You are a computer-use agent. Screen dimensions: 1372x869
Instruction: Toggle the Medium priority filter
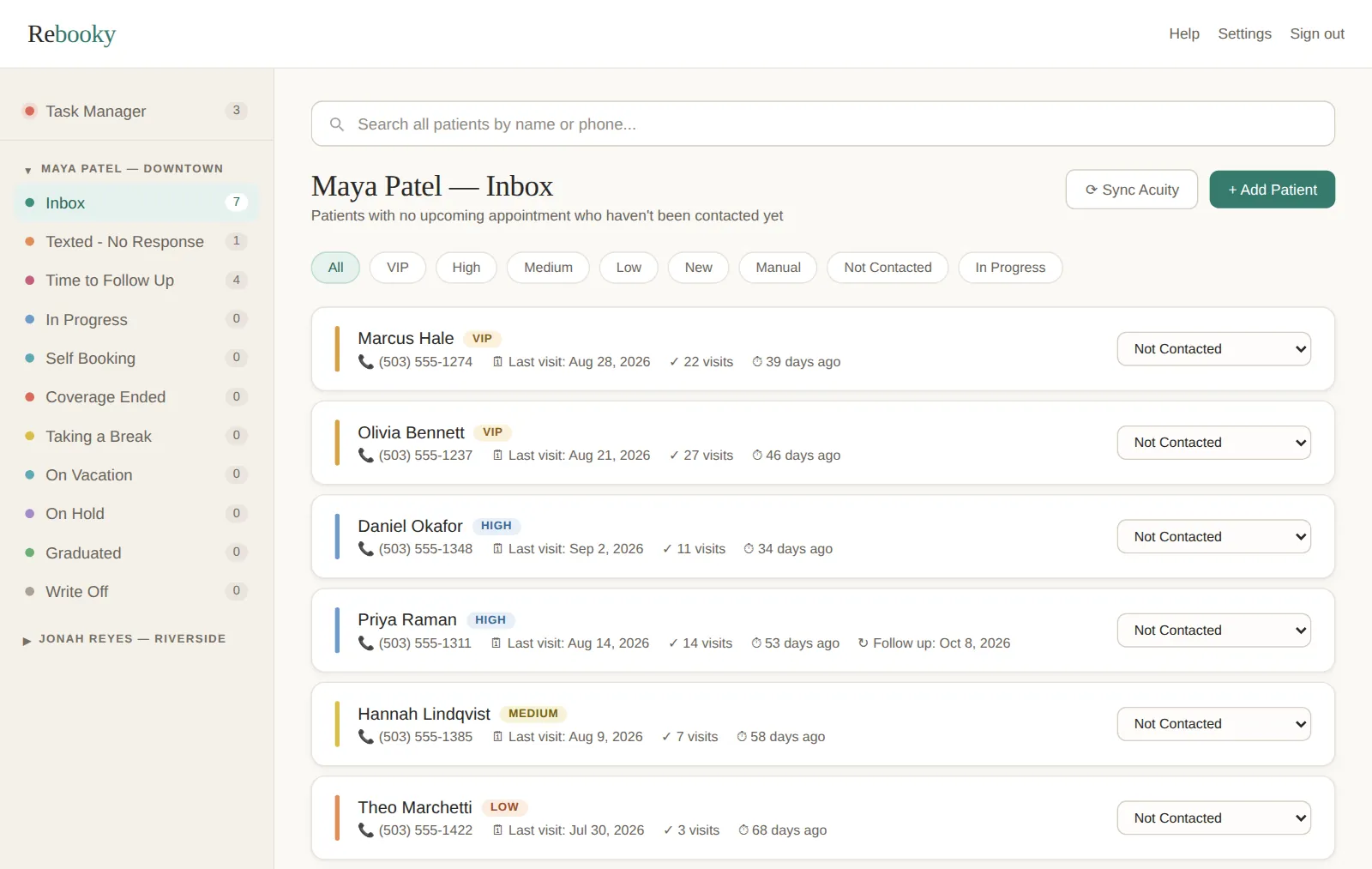tap(548, 268)
